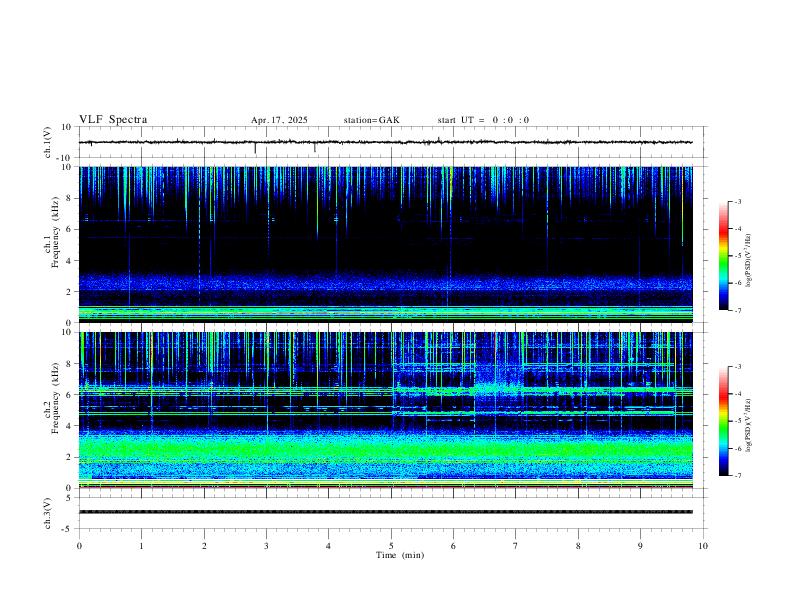Screen dimensions: 792x612
Task: Select the date "Apr. 17, 2025"
Action: [x=279, y=120]
